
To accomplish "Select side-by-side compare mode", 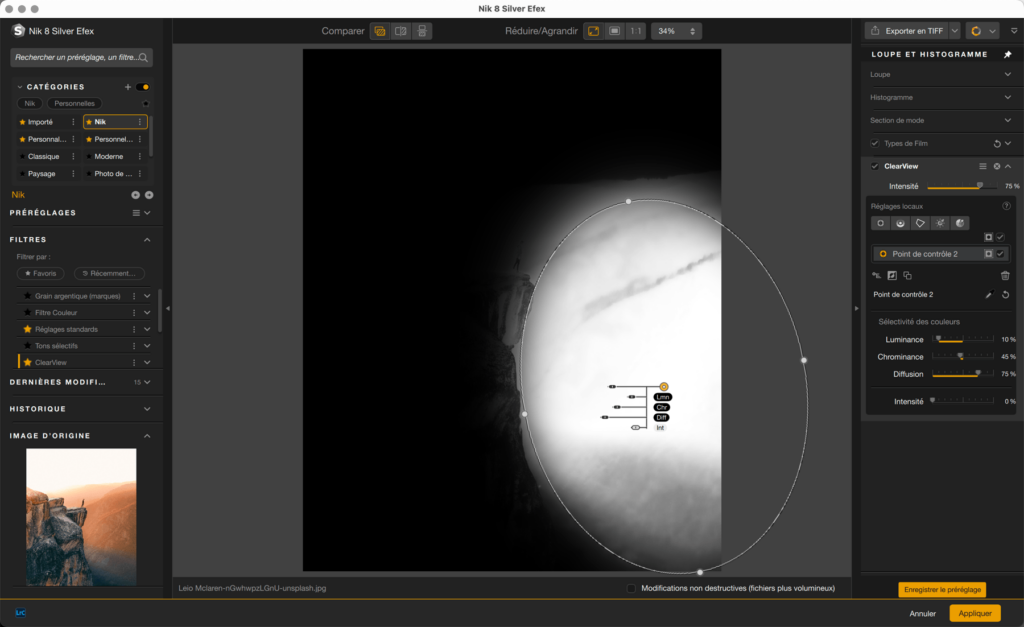I will click(422, 31).
